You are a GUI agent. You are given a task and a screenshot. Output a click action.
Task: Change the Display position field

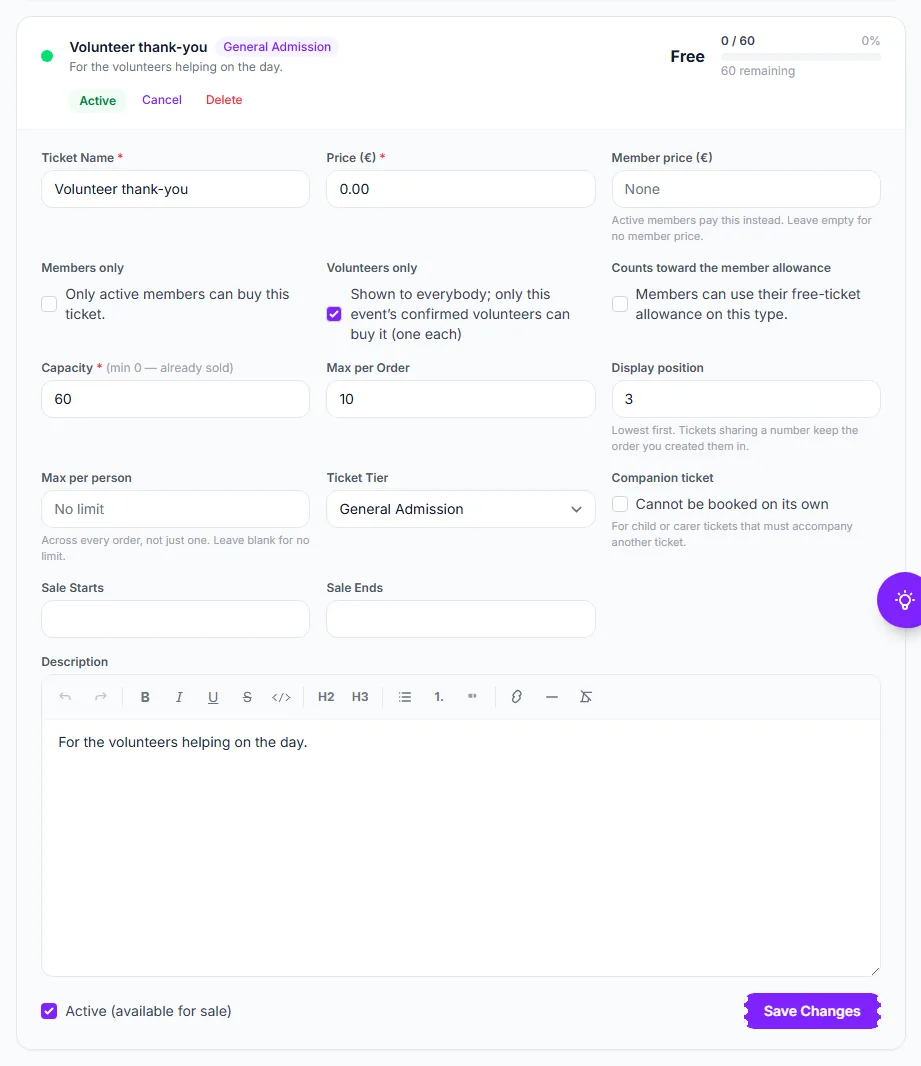pyautogui.click(x=746, y=399)
